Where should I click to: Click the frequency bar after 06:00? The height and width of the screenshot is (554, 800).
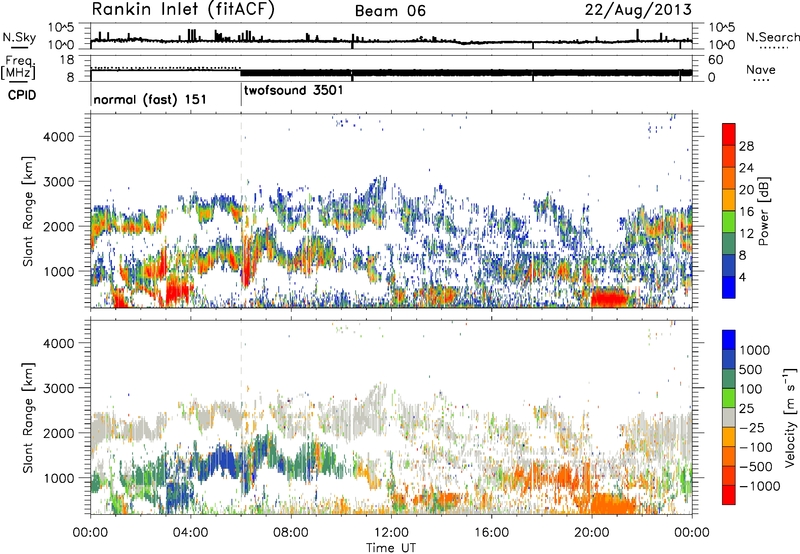click(466, 72)
